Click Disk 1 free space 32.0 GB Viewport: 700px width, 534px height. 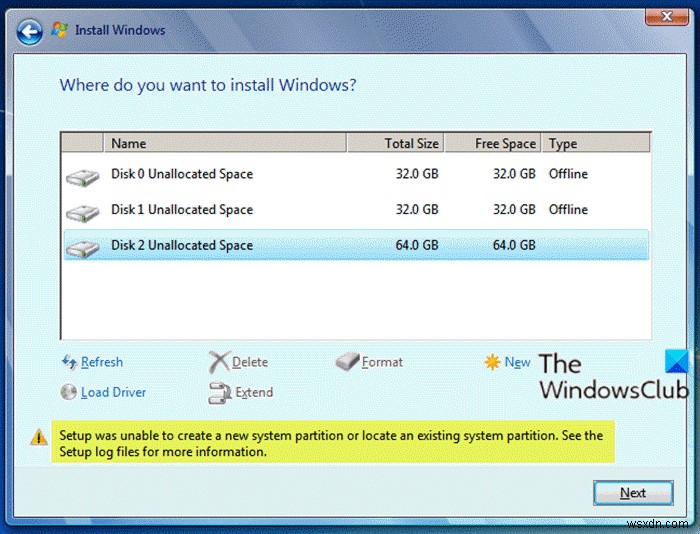(514, 210)
